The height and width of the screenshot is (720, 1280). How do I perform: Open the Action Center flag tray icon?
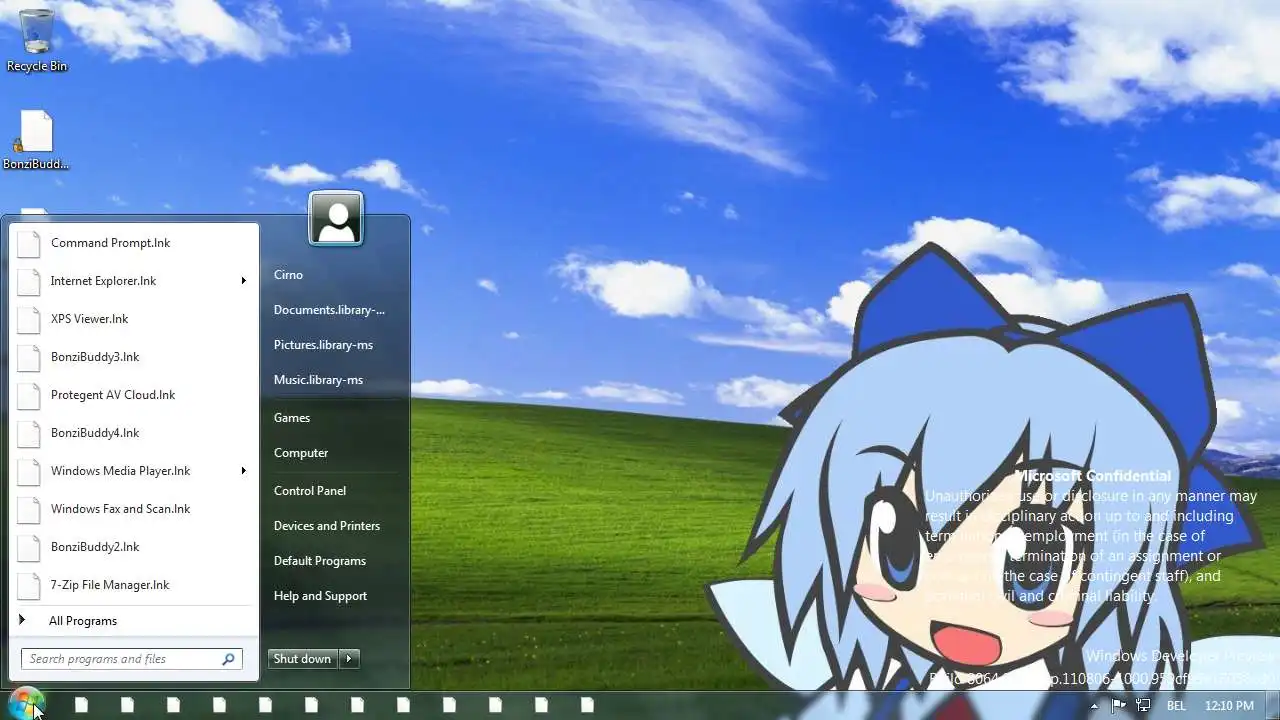pos(1119,705)
